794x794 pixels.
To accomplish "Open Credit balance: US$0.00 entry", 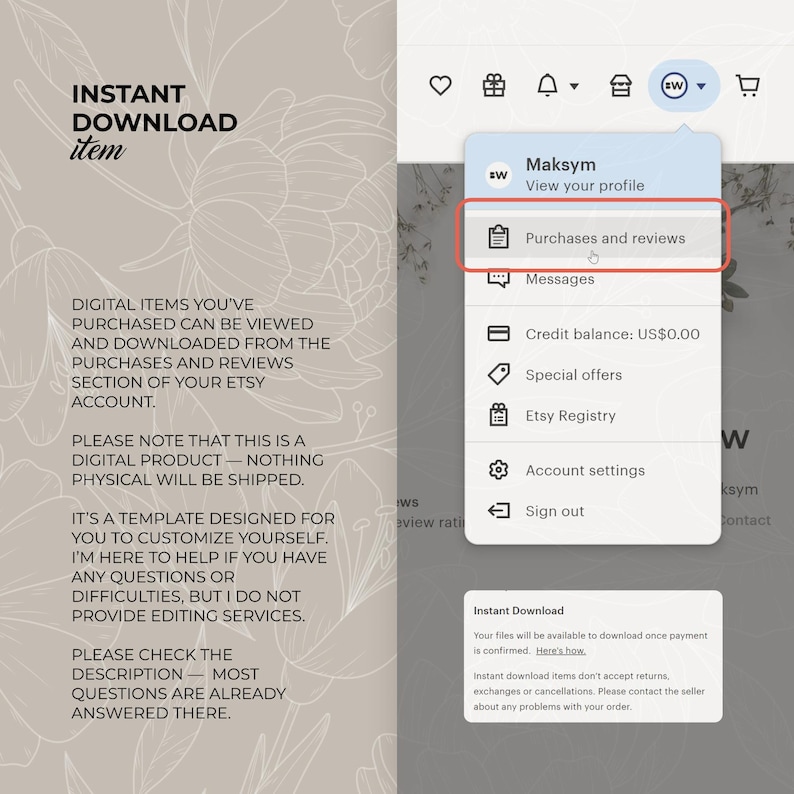I will pos(592,334).
